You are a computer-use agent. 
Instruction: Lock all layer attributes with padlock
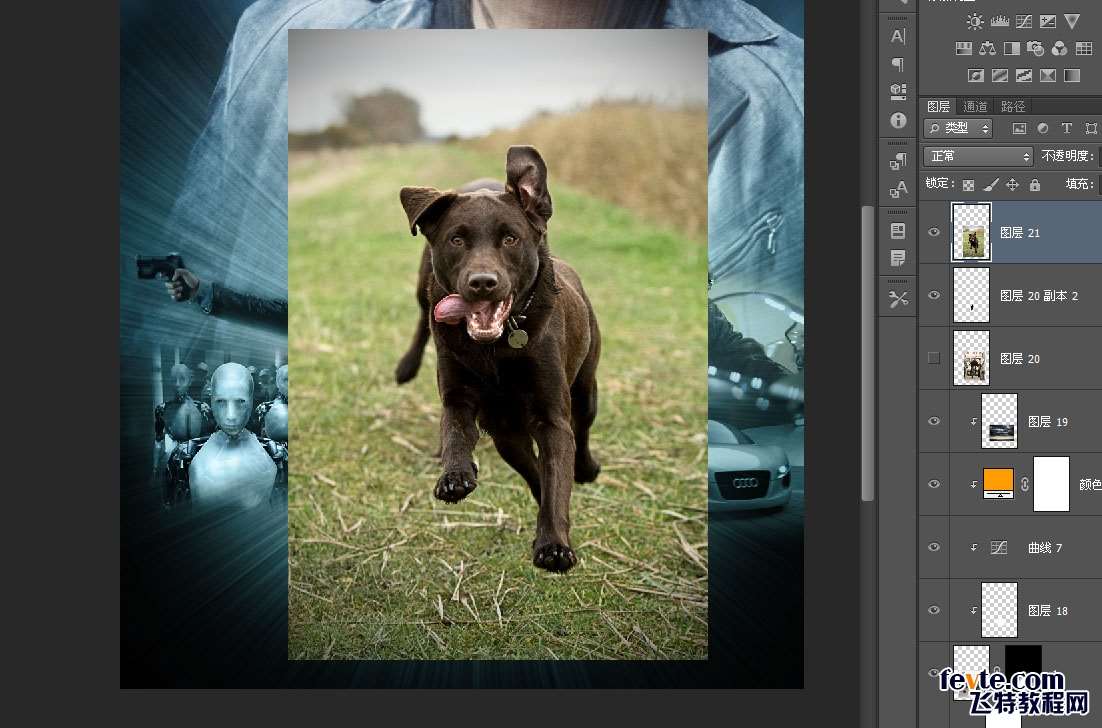point(1035,185)
